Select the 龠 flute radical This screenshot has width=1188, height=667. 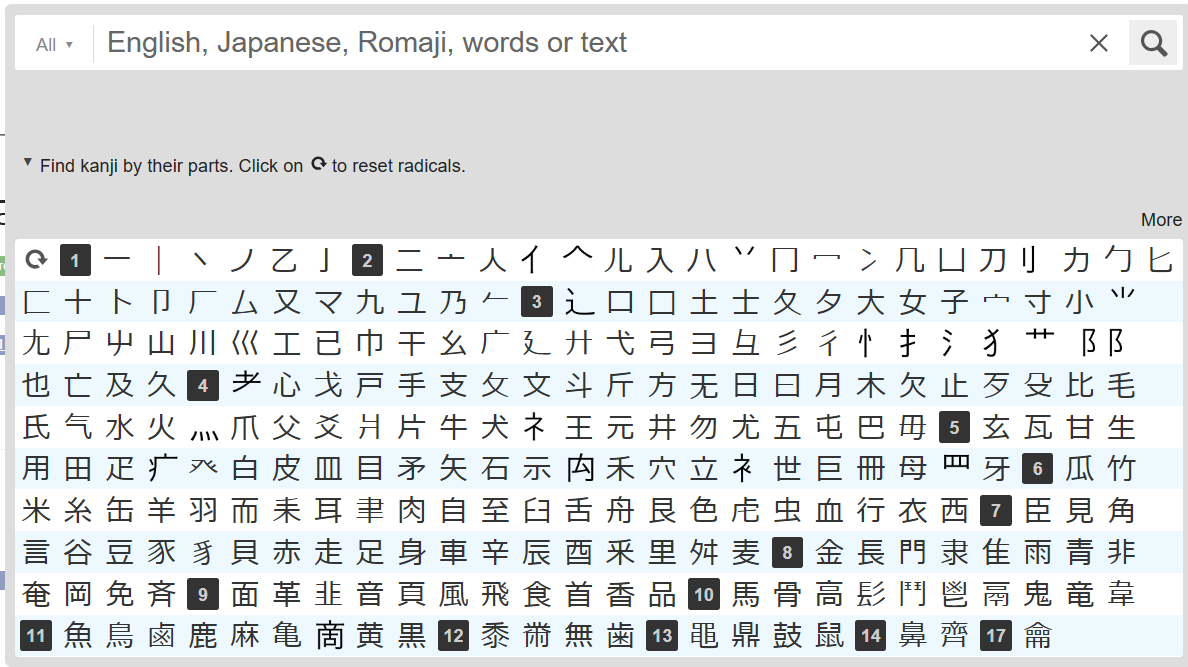click(x=1038, y=635)
